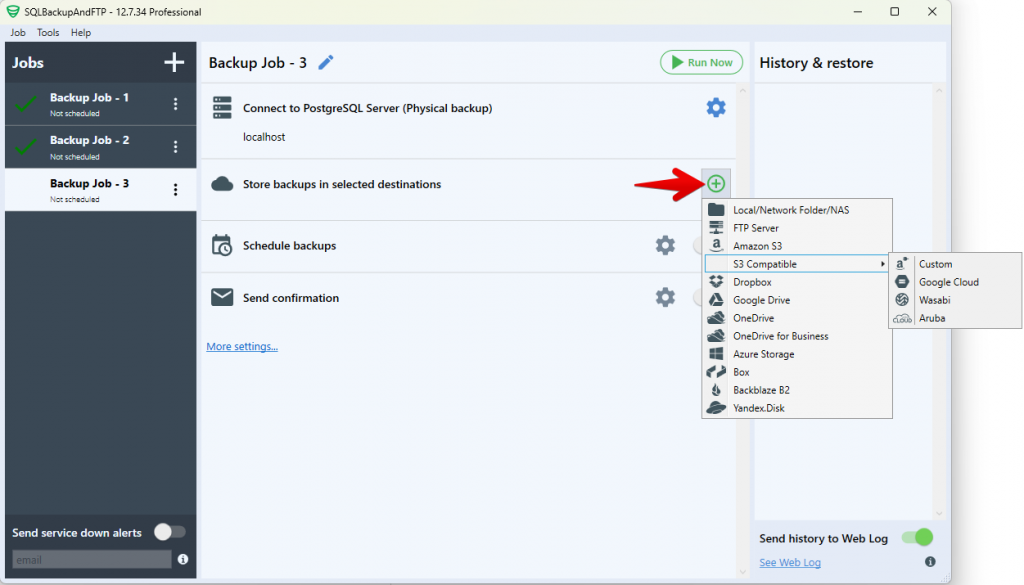Choose Google Drive destination
1024x585 pixels.
(x=797, y=300)
